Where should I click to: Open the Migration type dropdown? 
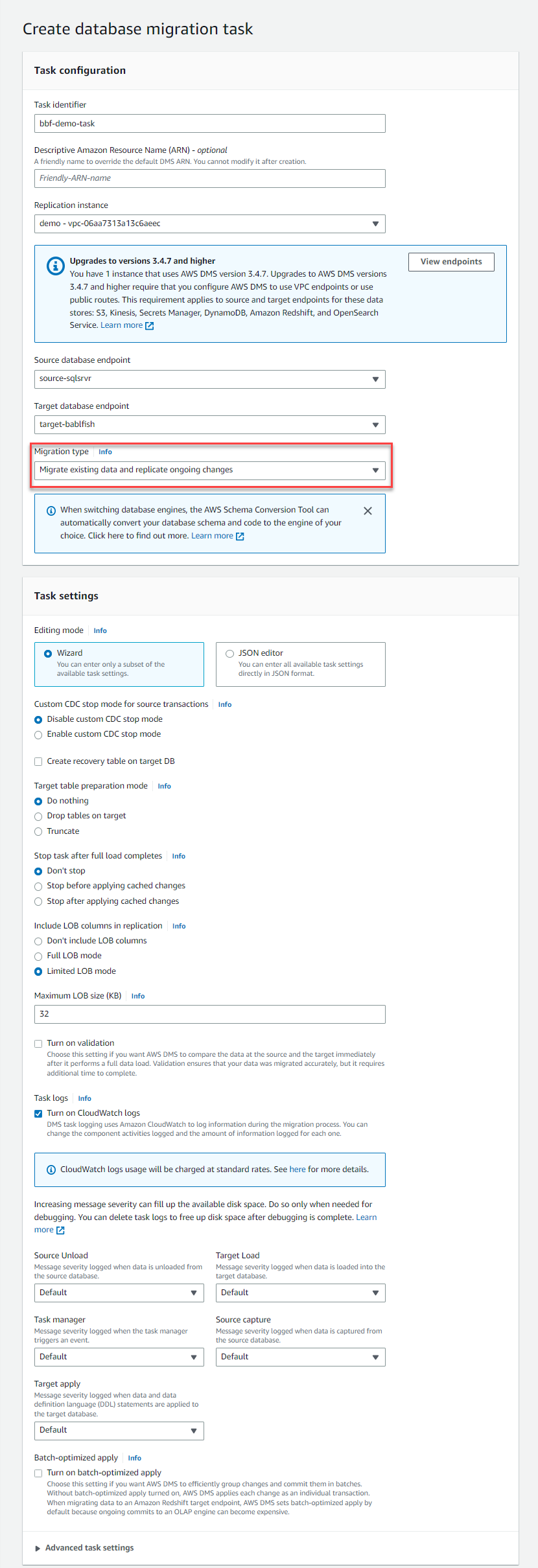point(209,470)
